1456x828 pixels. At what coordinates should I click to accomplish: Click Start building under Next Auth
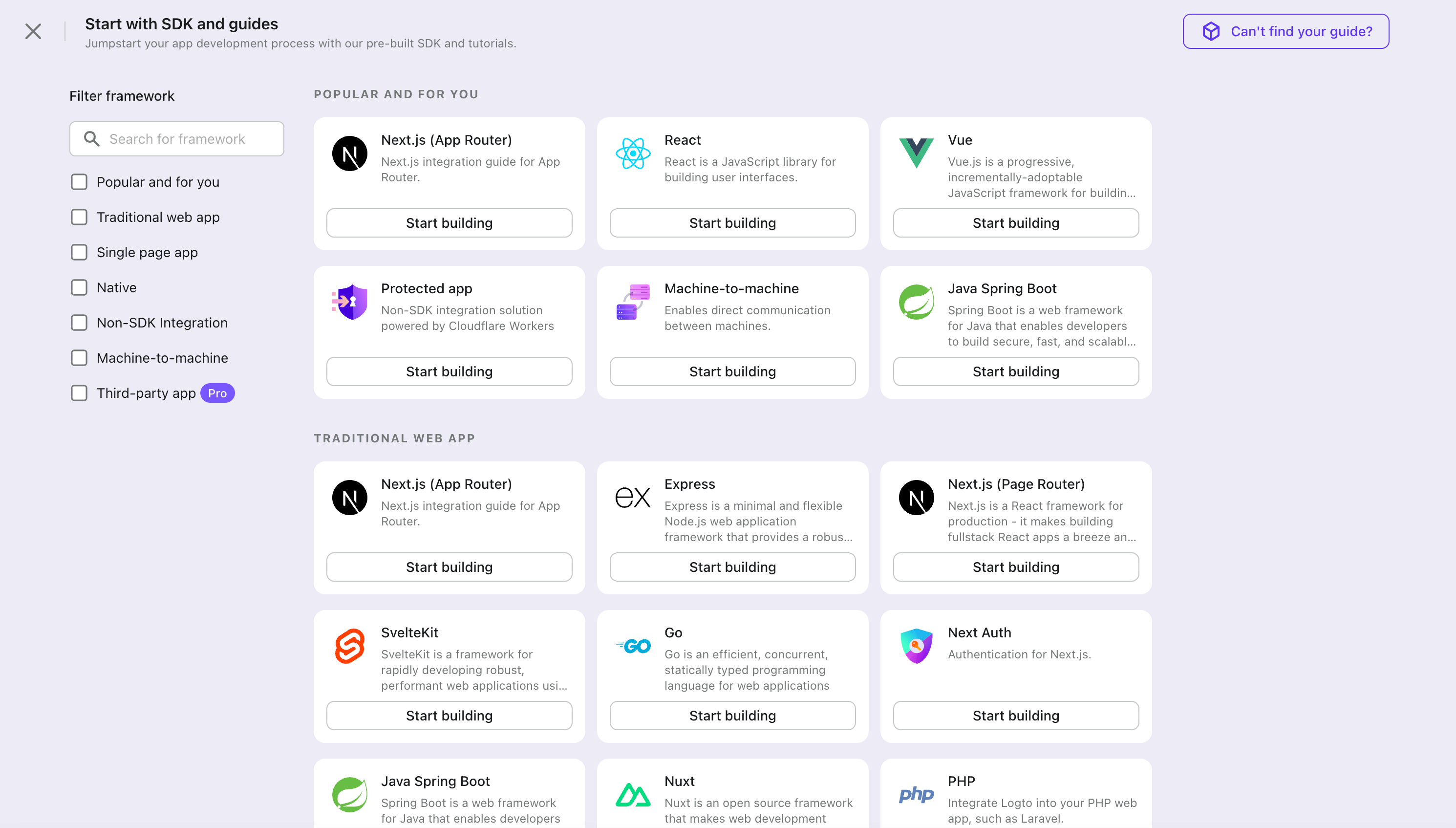[1015, 716]
